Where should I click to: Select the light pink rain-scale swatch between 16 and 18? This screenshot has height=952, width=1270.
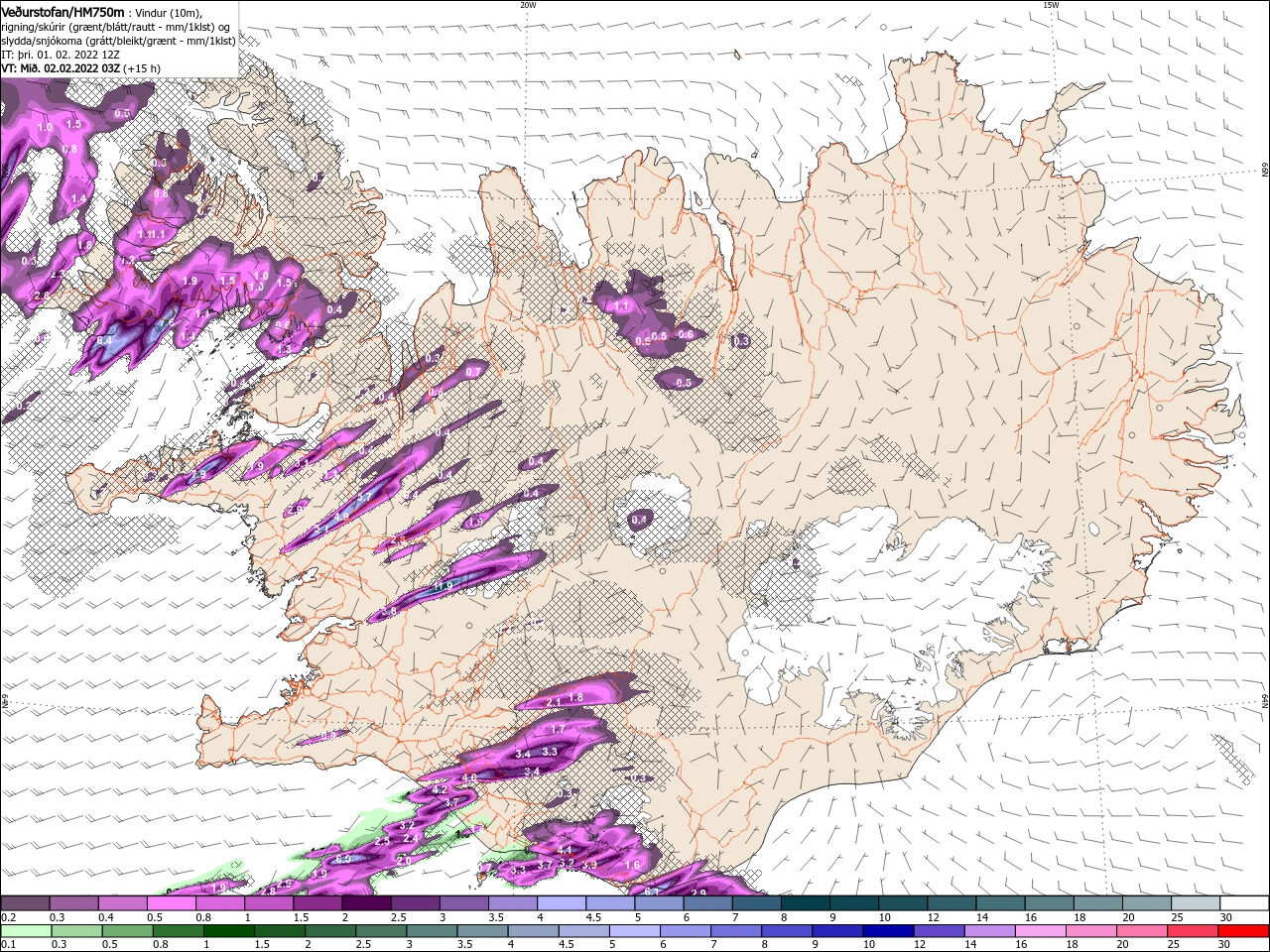click(1041, 931)
